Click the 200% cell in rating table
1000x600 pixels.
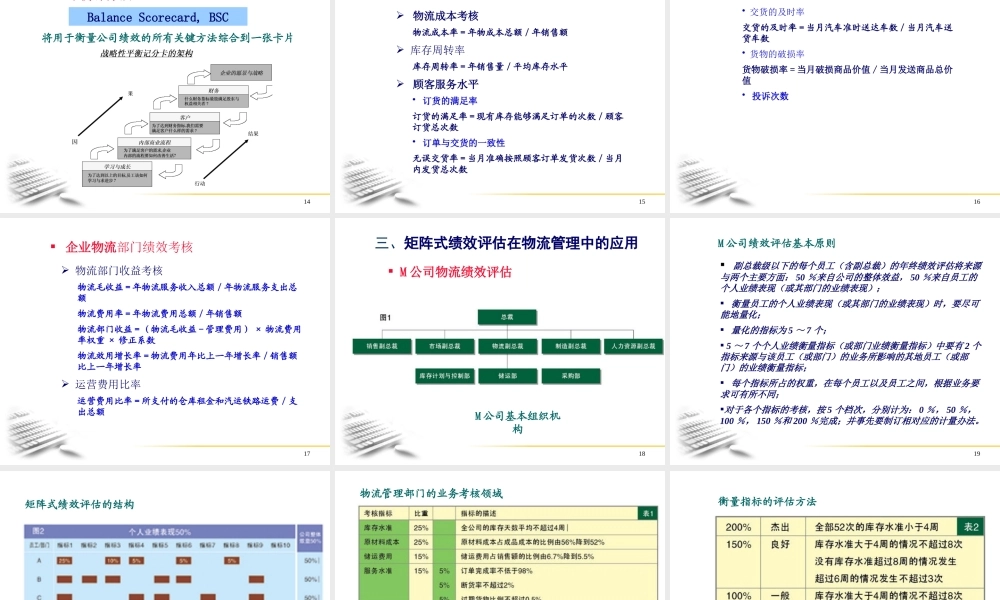click(x=738, y=527)
